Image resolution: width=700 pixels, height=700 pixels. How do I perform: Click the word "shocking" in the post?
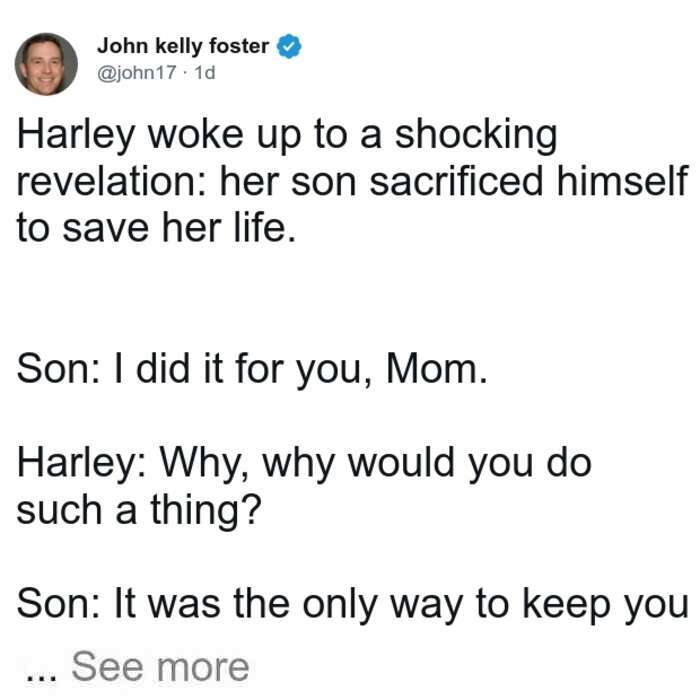pos(476,135)
